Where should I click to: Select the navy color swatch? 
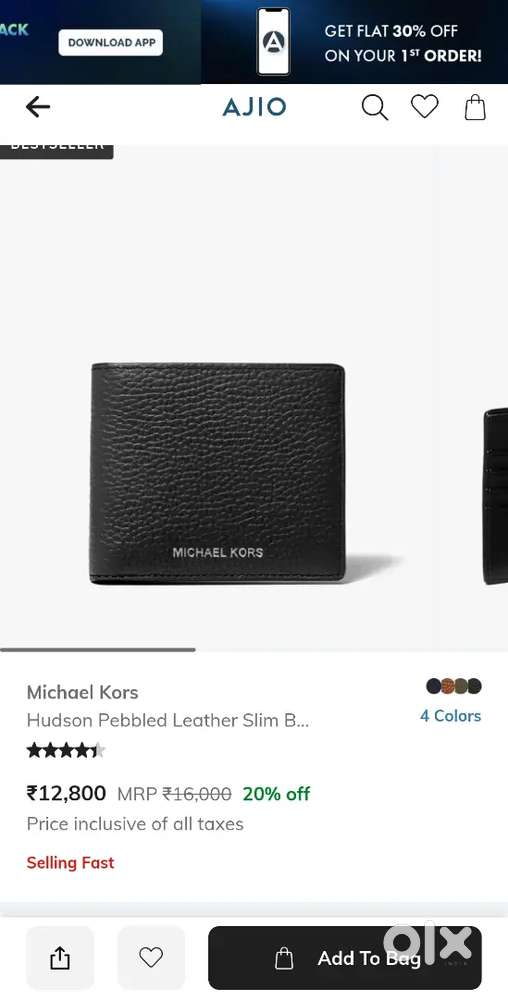click(x=433, y=686)
